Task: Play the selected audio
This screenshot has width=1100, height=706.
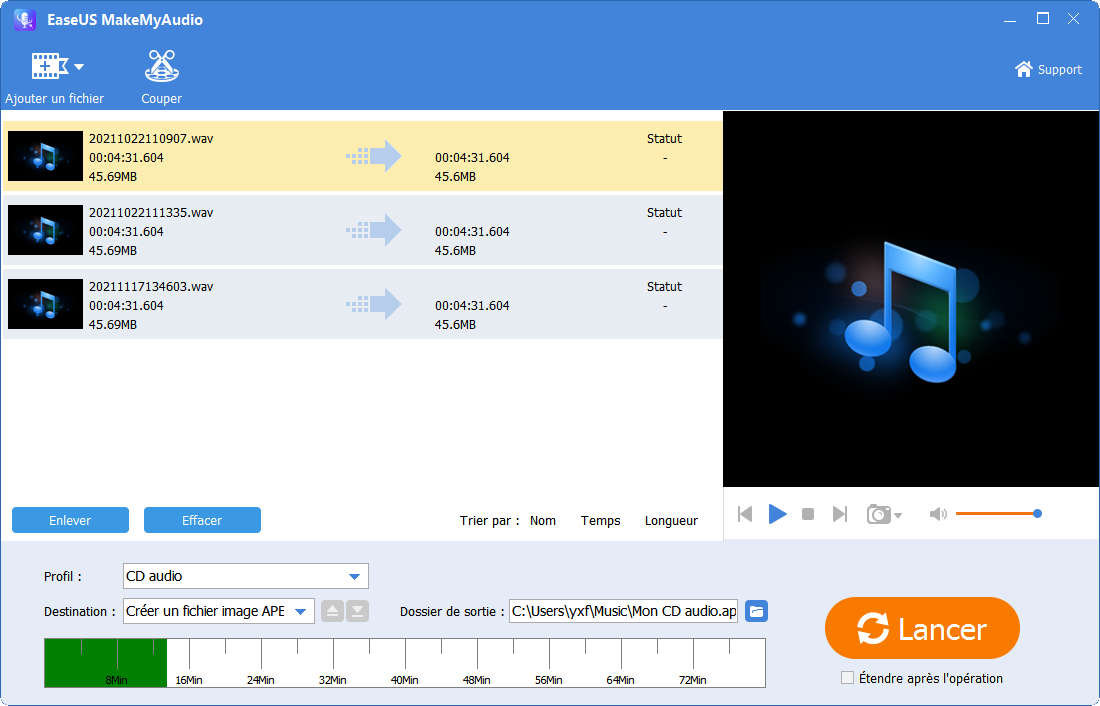Action: coord(777,514)
